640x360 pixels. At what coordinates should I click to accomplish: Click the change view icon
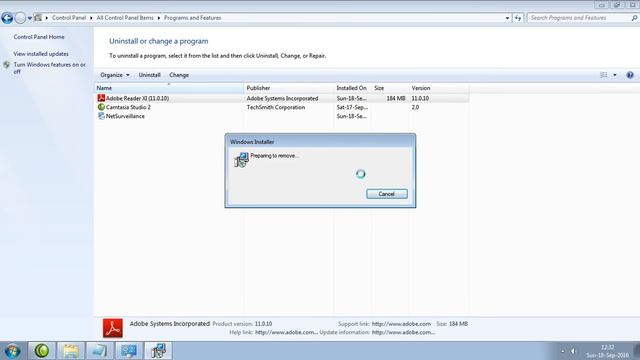(x=604, y=75)
